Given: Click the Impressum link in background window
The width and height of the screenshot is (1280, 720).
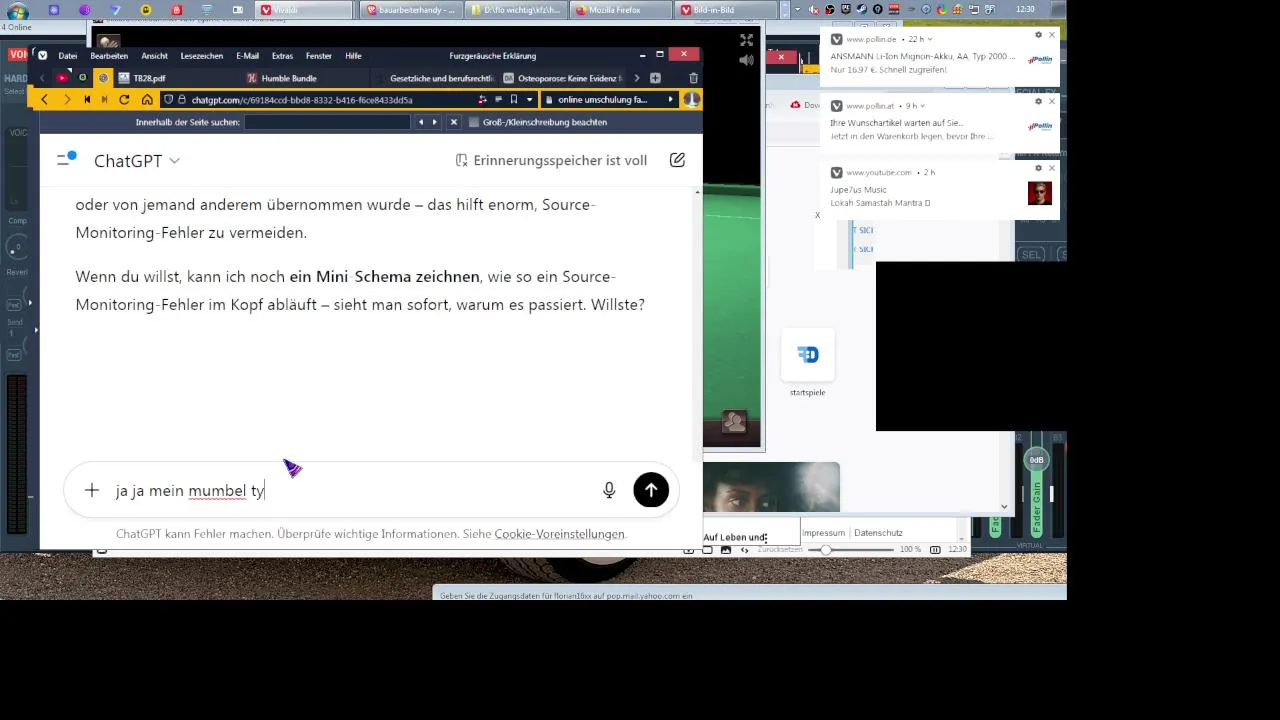Looking at the screenshot, I should click(824, 533).
